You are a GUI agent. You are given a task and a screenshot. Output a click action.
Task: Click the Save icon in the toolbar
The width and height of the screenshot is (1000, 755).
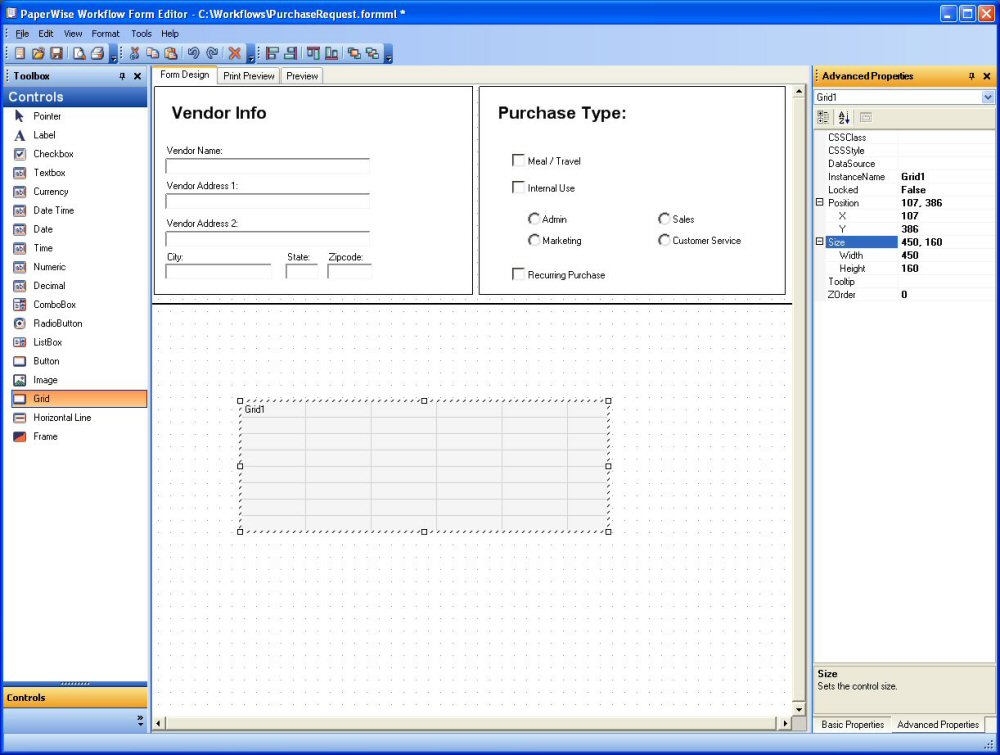coord(56,53)
